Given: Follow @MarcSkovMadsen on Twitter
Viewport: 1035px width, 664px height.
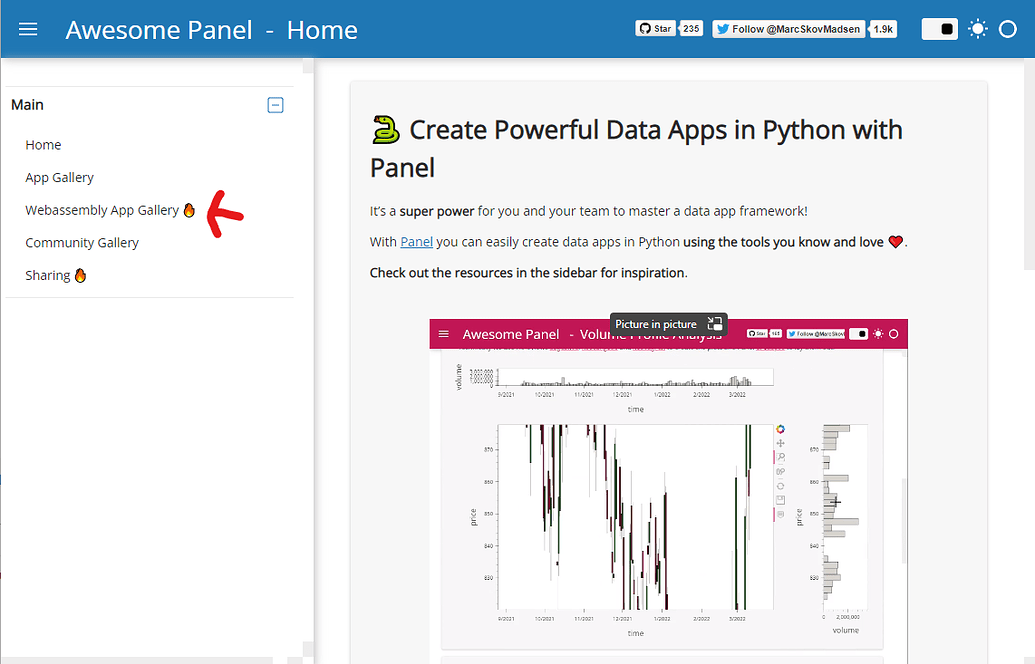Looking at the screenshot, I should pos(789,28).
